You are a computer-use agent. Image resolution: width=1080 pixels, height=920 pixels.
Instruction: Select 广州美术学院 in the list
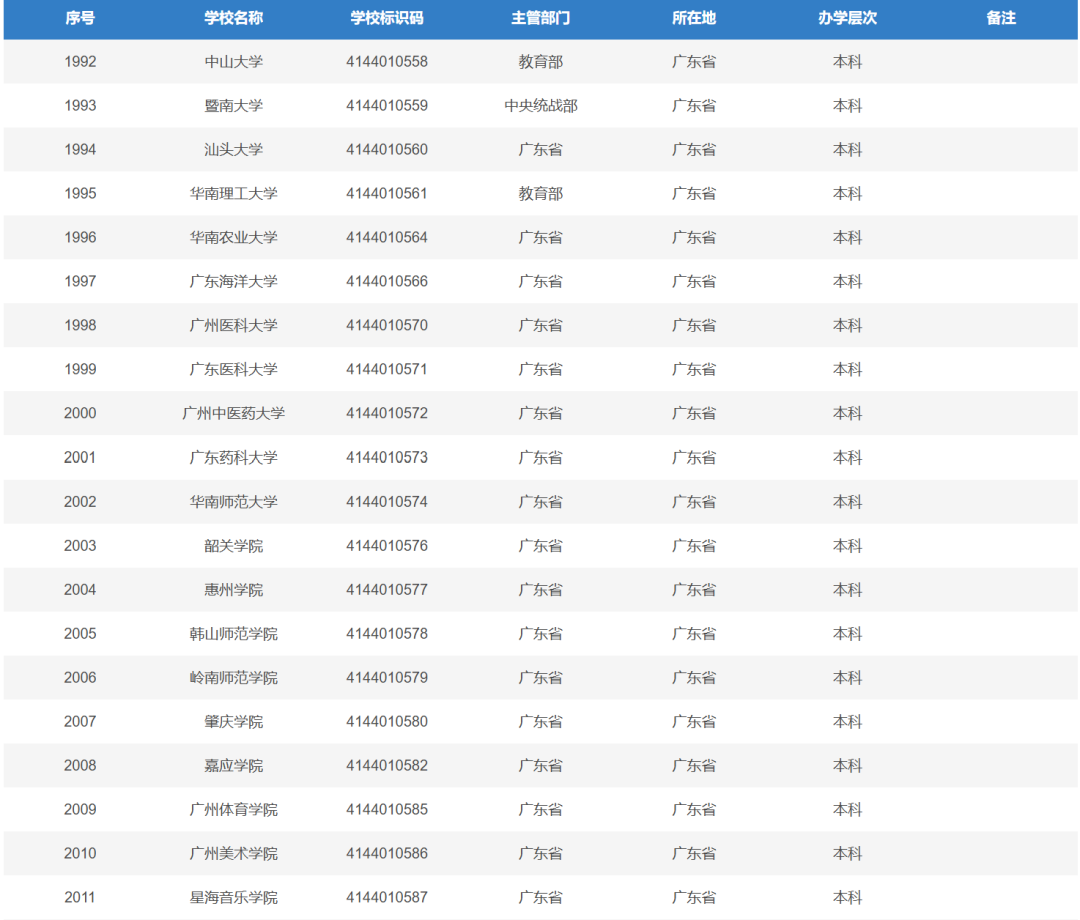234,854
